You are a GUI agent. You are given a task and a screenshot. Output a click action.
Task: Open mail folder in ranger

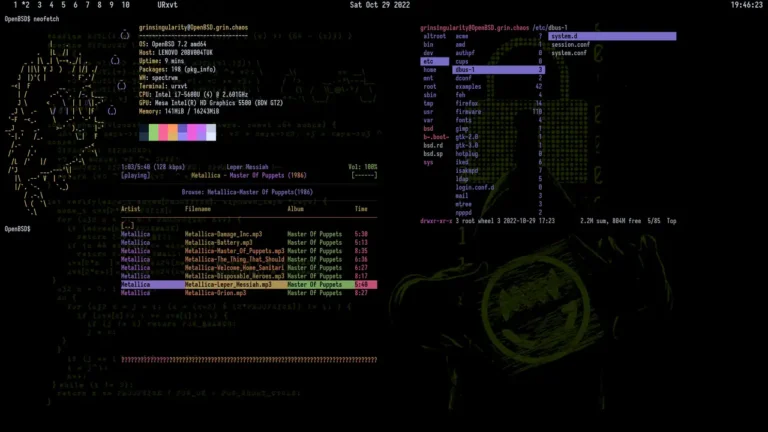pos(462,195)
